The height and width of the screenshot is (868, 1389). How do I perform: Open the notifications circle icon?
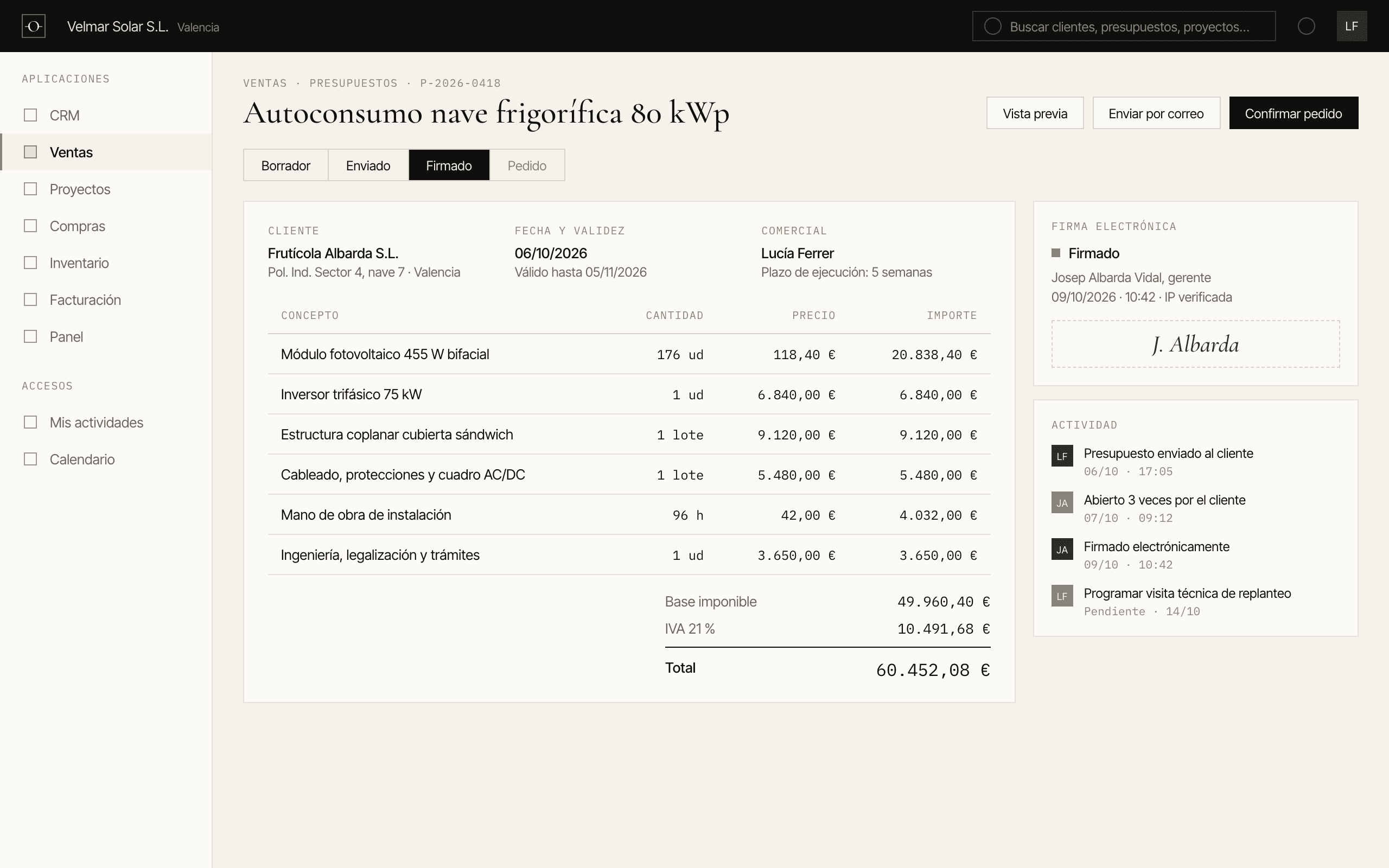point(1307,27)
